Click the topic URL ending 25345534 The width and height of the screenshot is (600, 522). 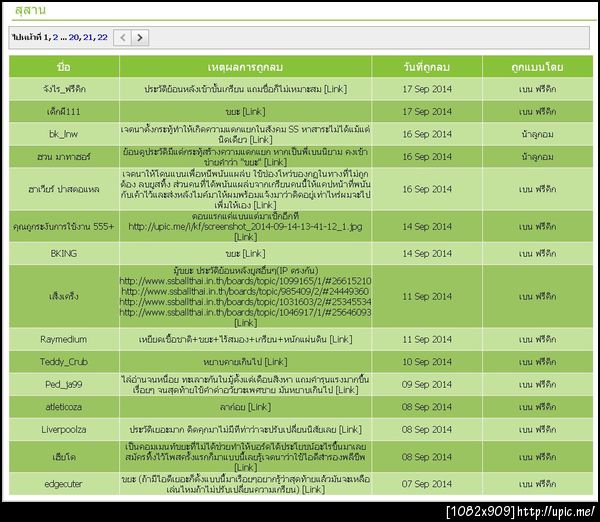point(245,302)
